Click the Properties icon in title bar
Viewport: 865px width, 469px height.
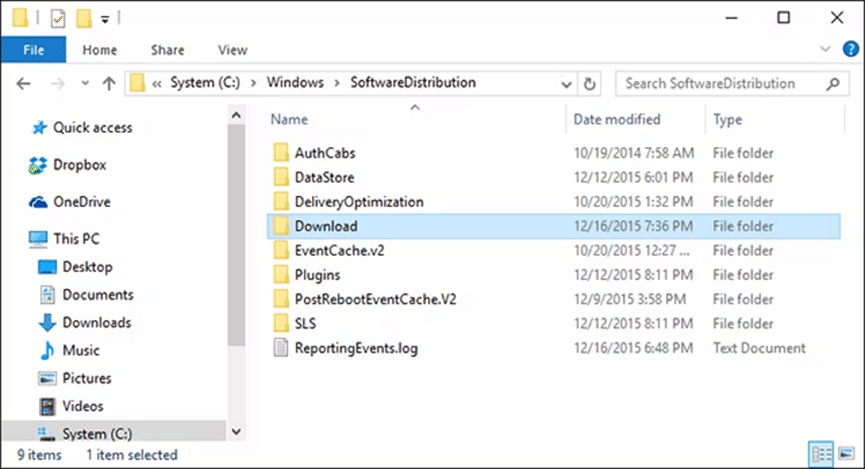(x=58, y=18)
